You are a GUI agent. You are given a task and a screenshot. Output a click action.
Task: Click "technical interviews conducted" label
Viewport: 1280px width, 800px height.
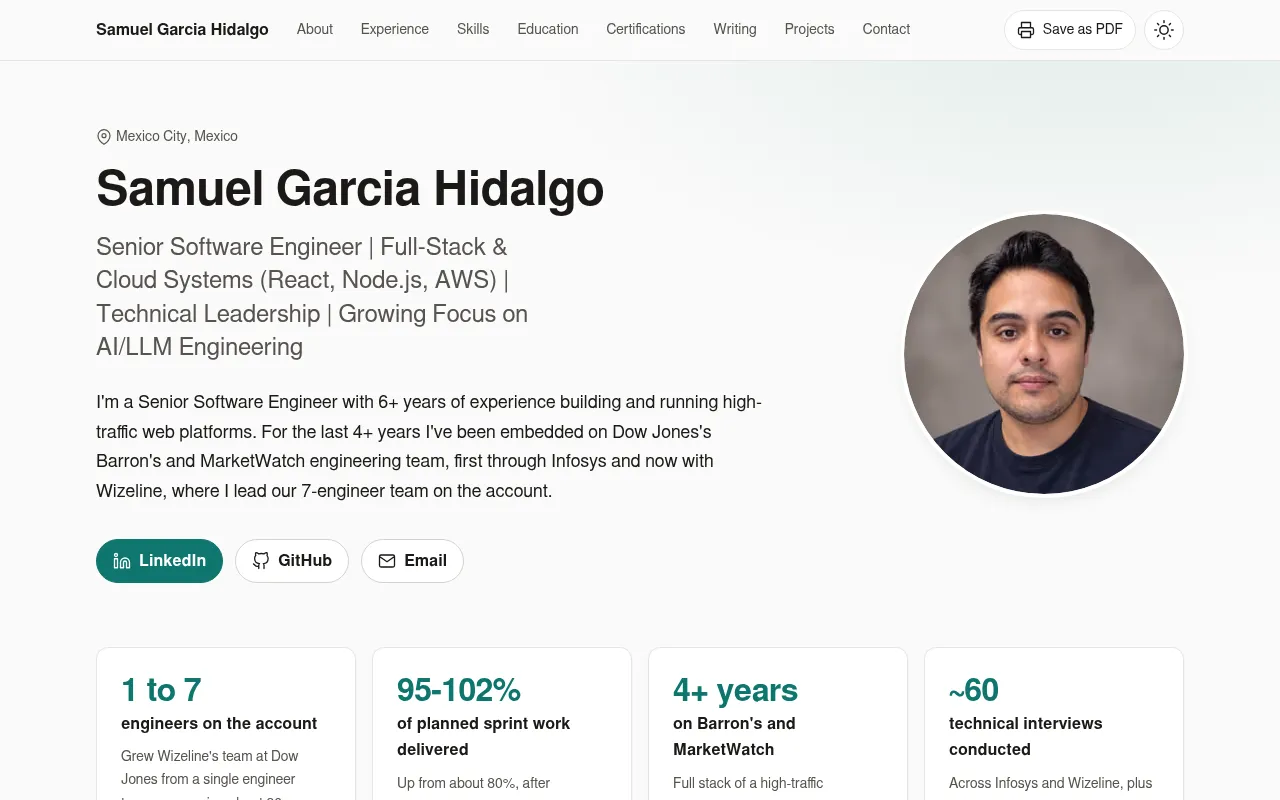click(x=1026, y=736)
